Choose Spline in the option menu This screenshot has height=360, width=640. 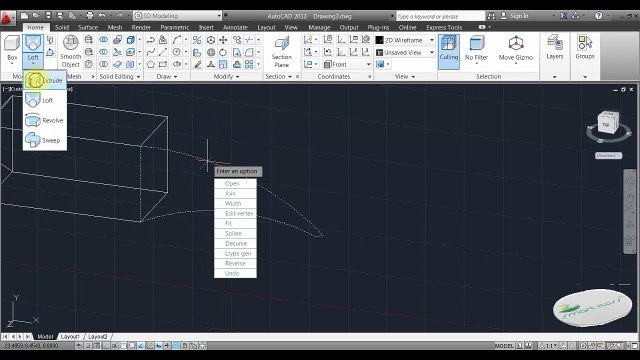coord(235,233)
